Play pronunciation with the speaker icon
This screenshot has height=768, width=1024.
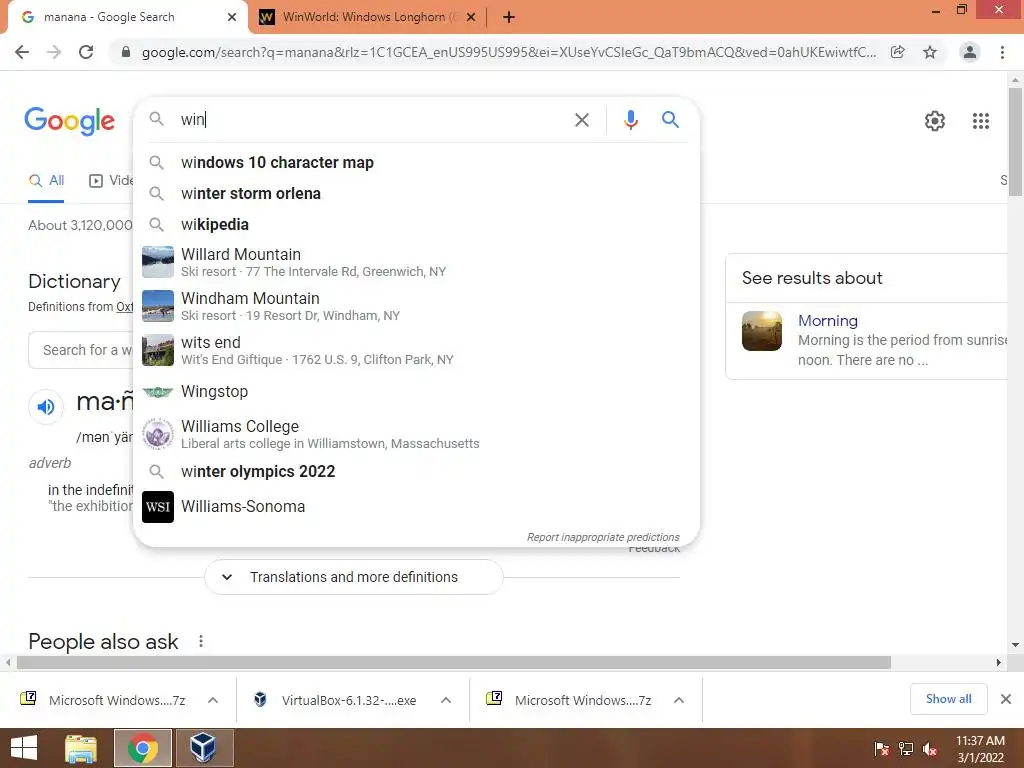46,407
